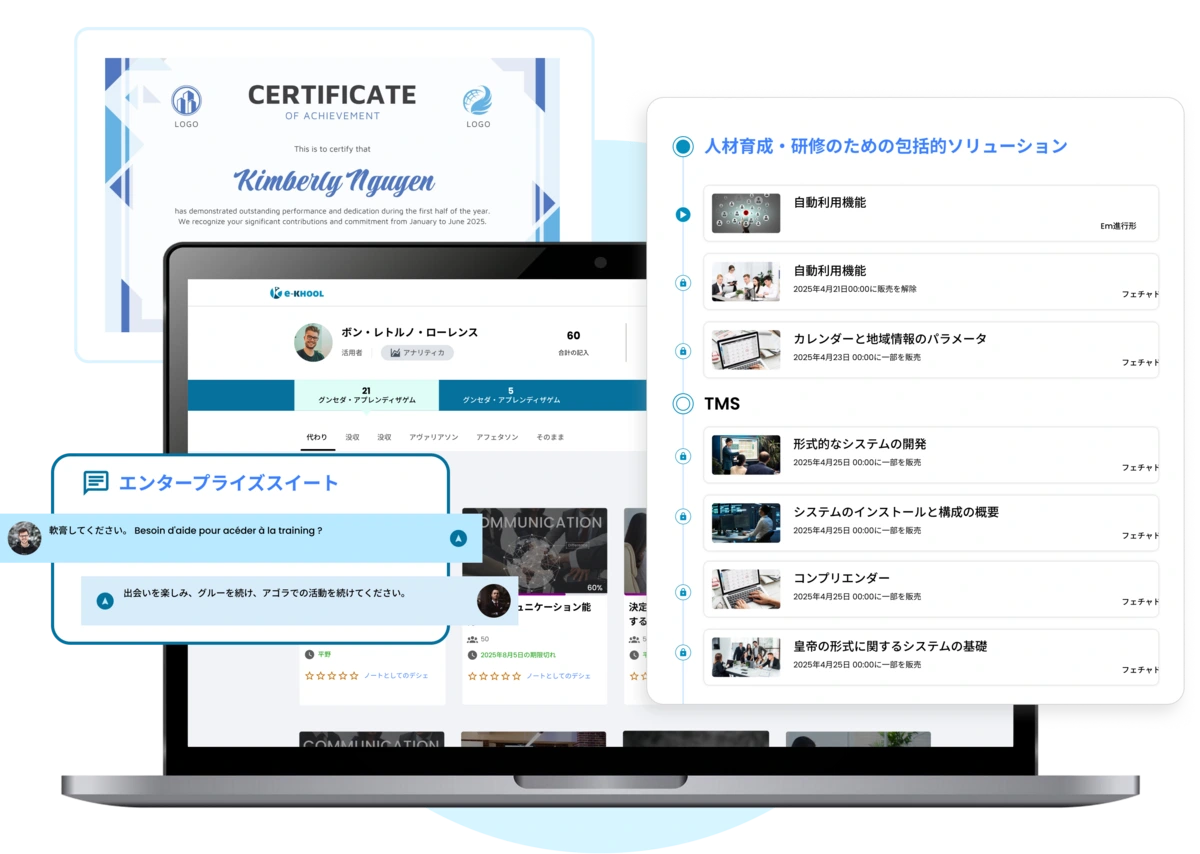Switch to the アヴァリアソン tab
This screenshot has width=1200, height=854.
433,435
